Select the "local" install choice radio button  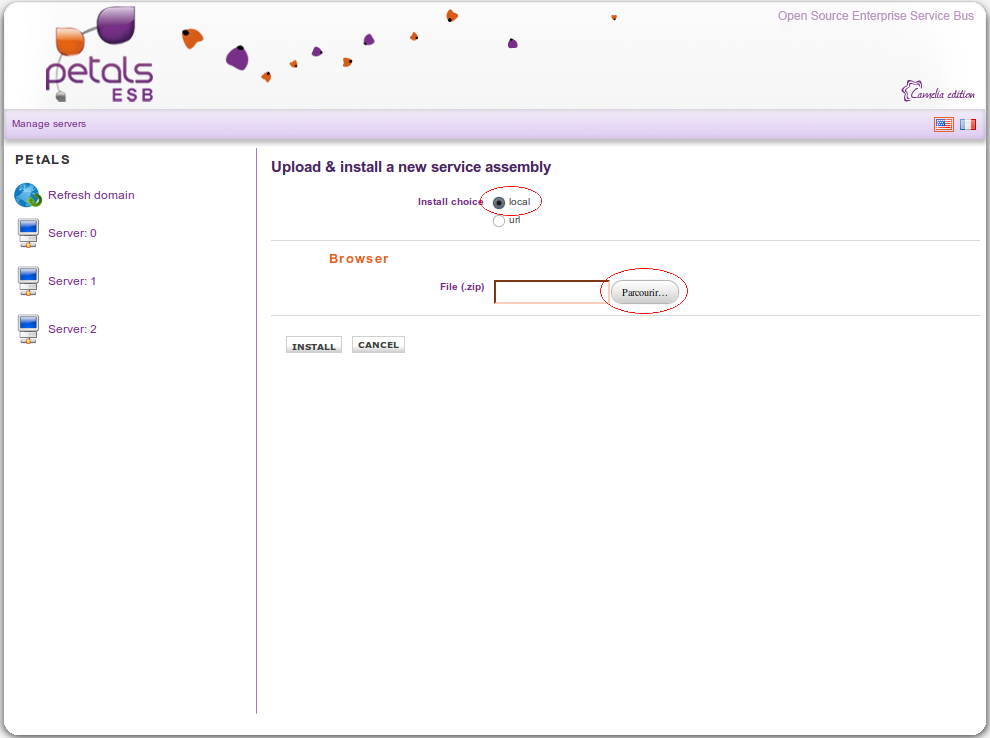tap(499, 203)
